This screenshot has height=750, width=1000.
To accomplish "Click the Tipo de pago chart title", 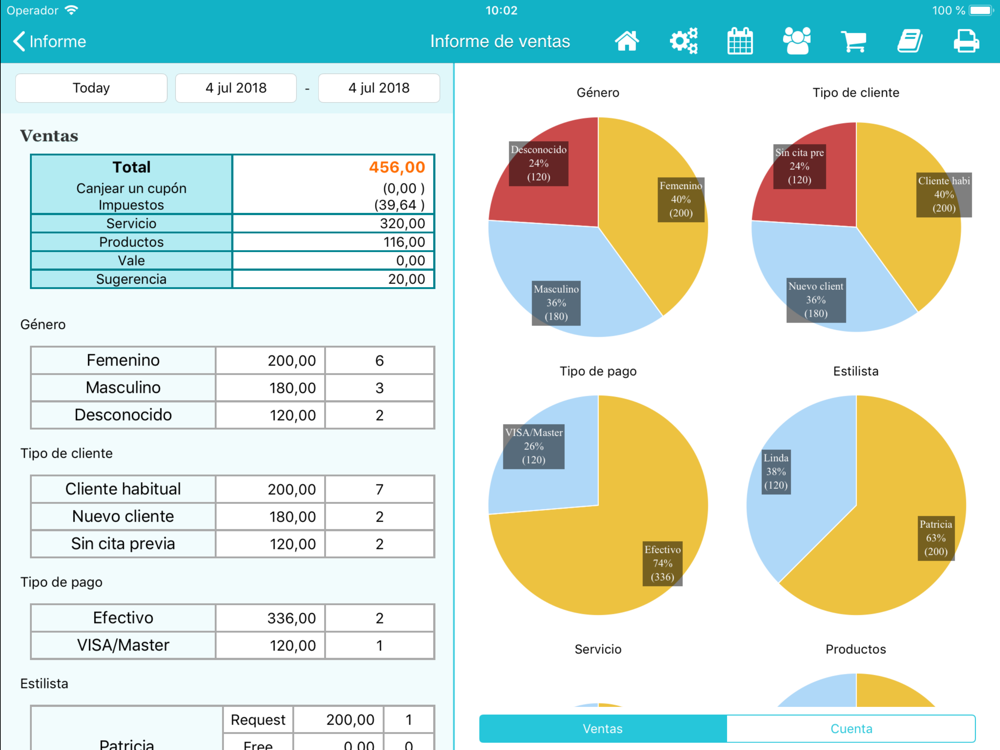I will pos(598,371).
